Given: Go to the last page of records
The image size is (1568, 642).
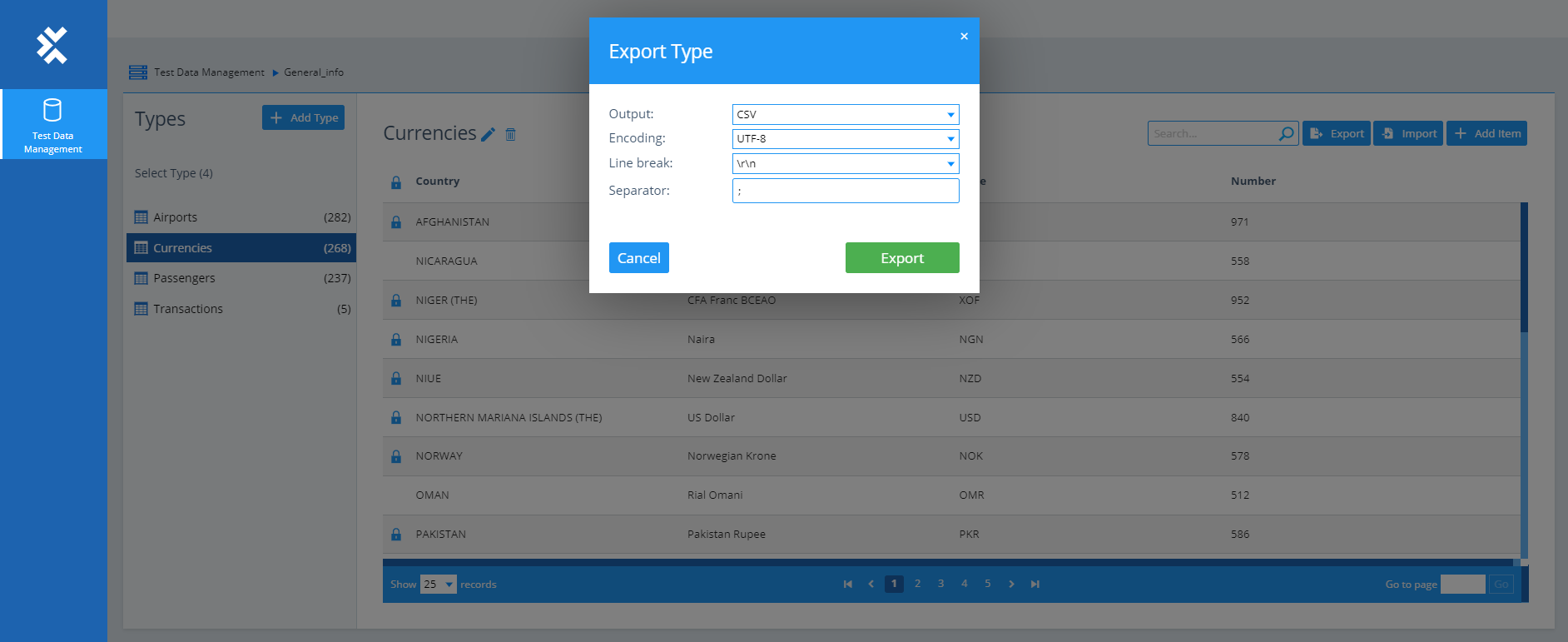Looking at the screenshot, I should (1035, 584).
